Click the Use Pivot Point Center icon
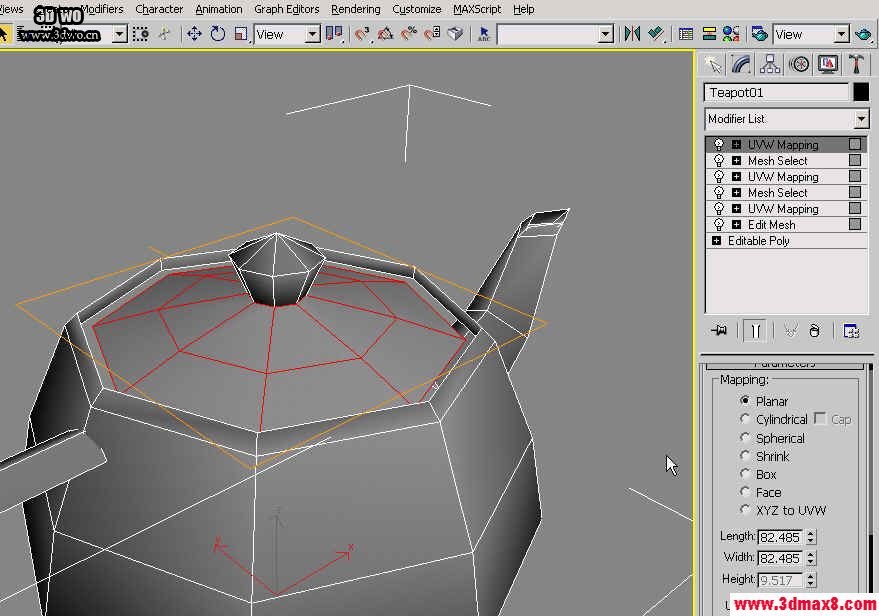This screenshot has width=879, height=616. (x=335, y=34)
